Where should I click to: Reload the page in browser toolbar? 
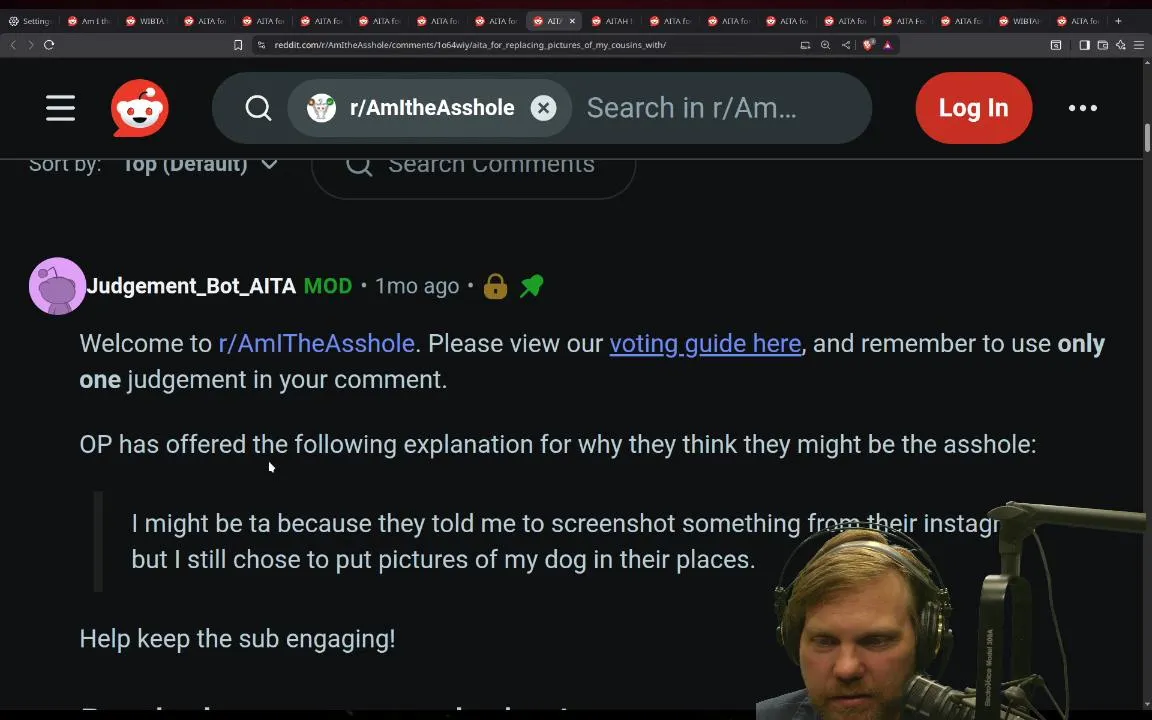pos(49,45)
